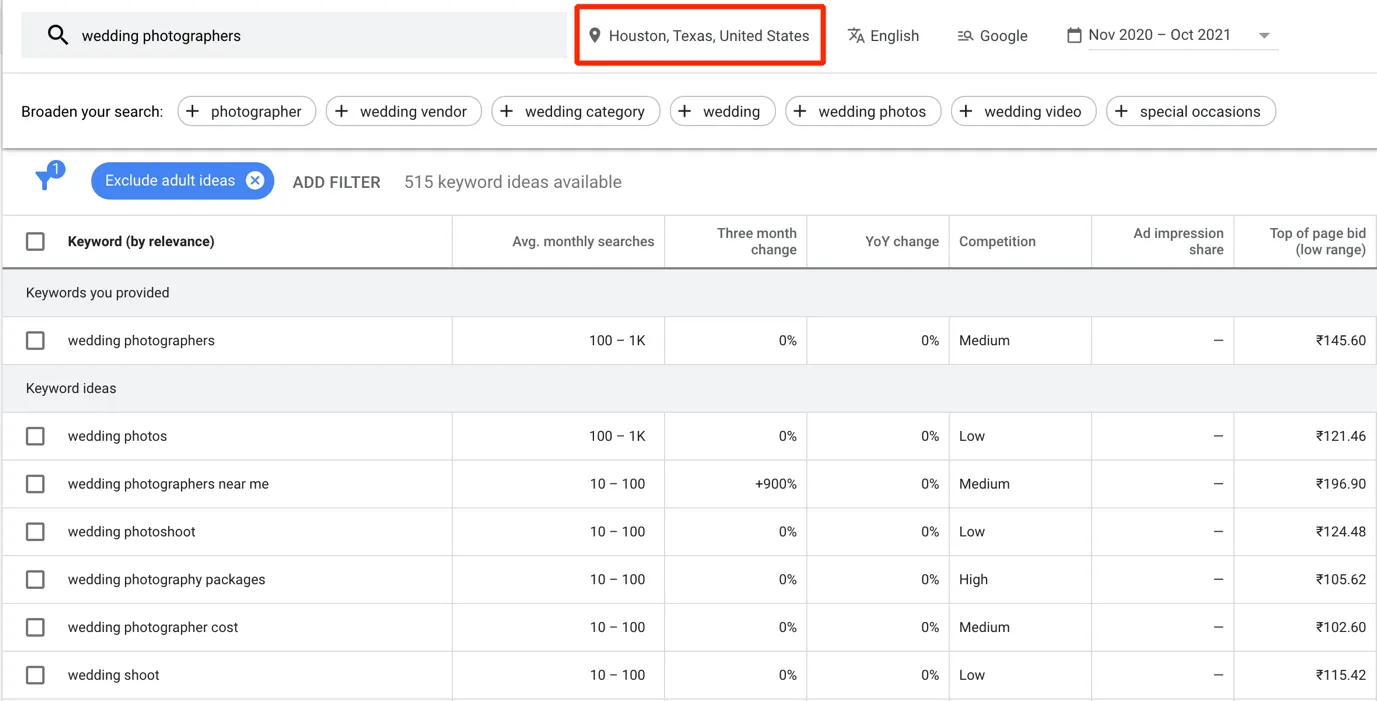The height and width of the screenshot is (701, 1377).
Task: Open the filter funnel icon
Action: pyautogui.click(x=46, y=180)
